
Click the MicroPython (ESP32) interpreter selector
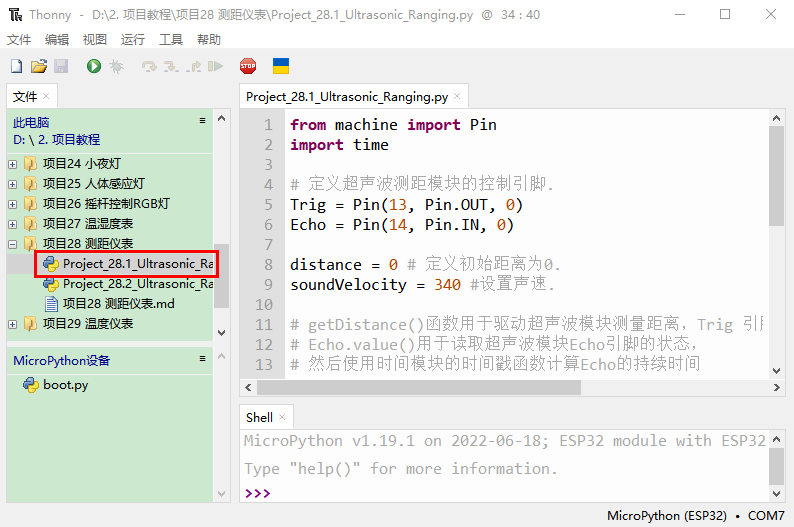(666, 516)
